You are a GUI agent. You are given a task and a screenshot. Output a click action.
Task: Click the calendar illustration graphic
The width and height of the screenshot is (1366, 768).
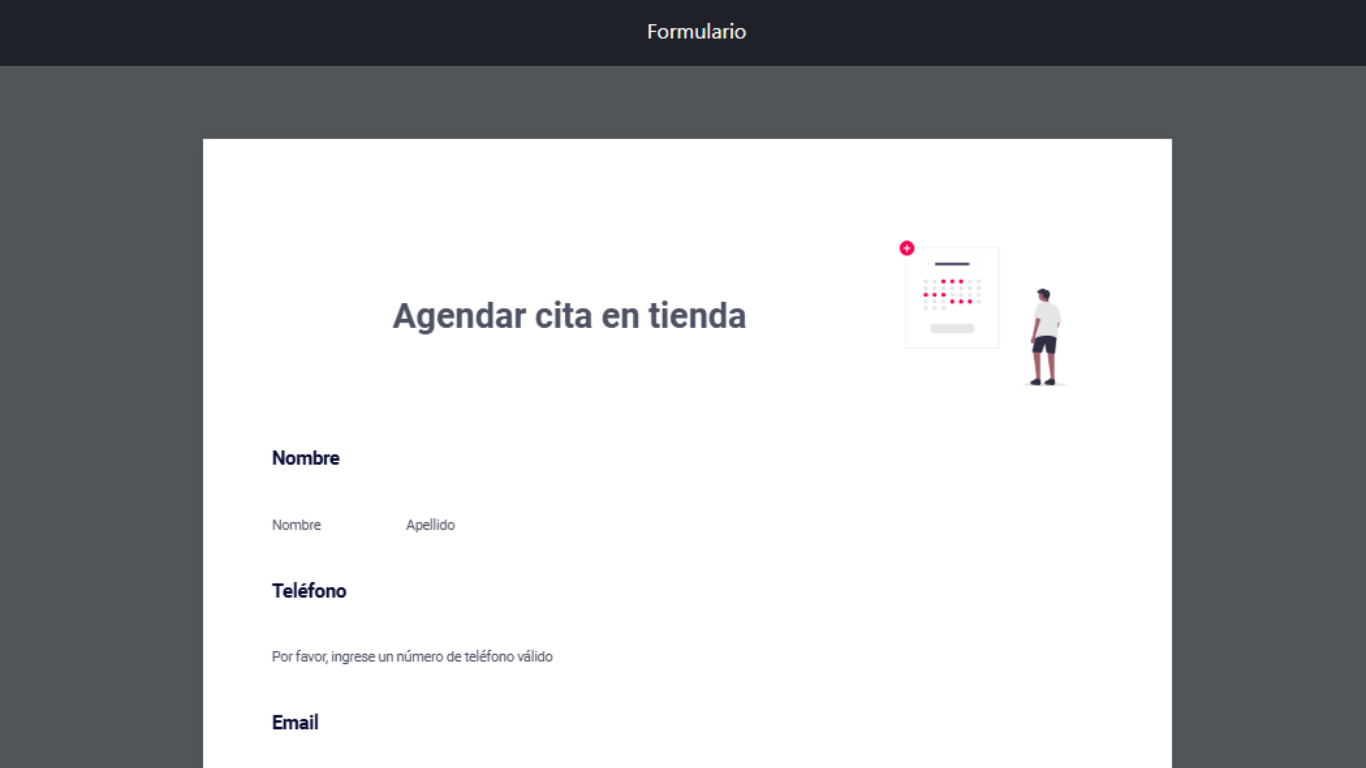951,297
